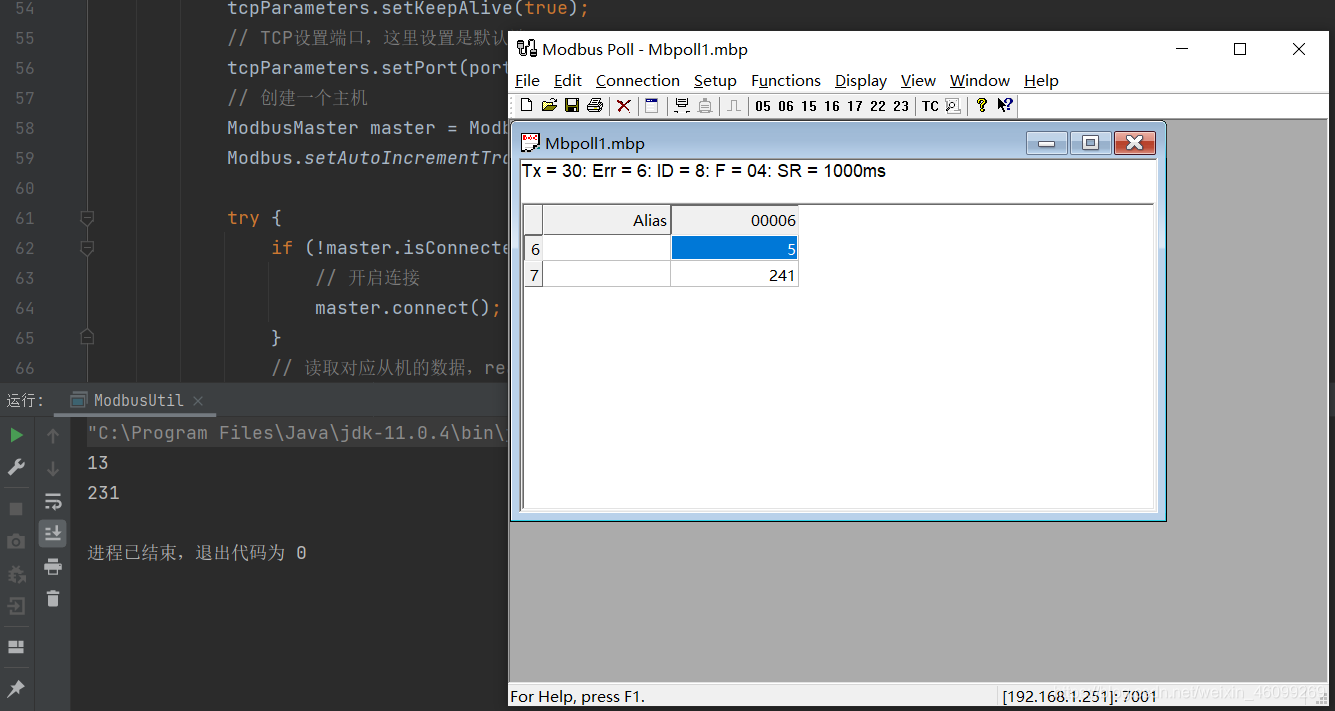Image resolution: width=1335 pixels, height=711 pixels.
Task: Close the Mbpoll1.mbp child window
Action: coord(1135,143)
